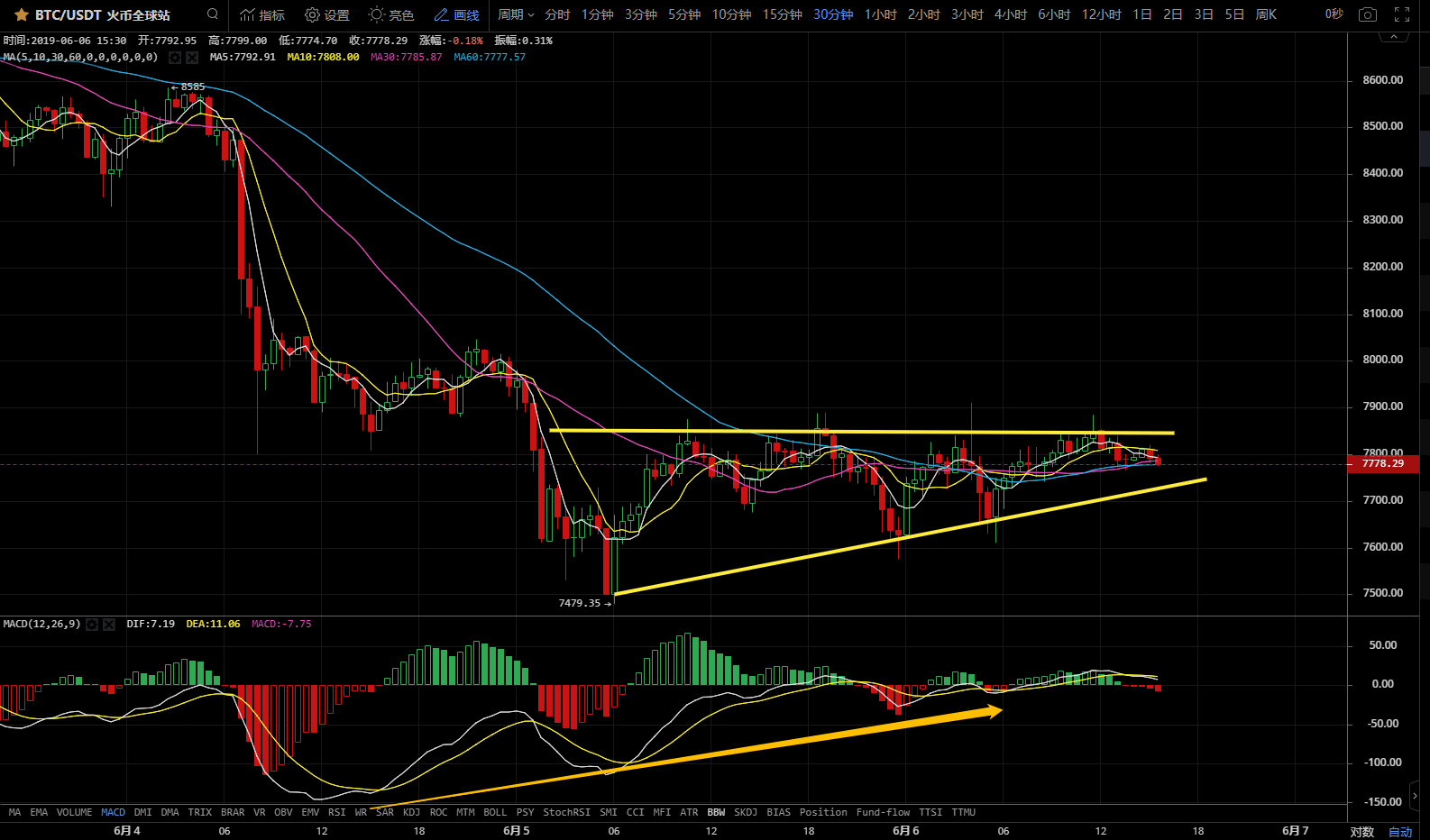
Task: Switch to the TTMU indicator tab
Action: pos(963,812)
